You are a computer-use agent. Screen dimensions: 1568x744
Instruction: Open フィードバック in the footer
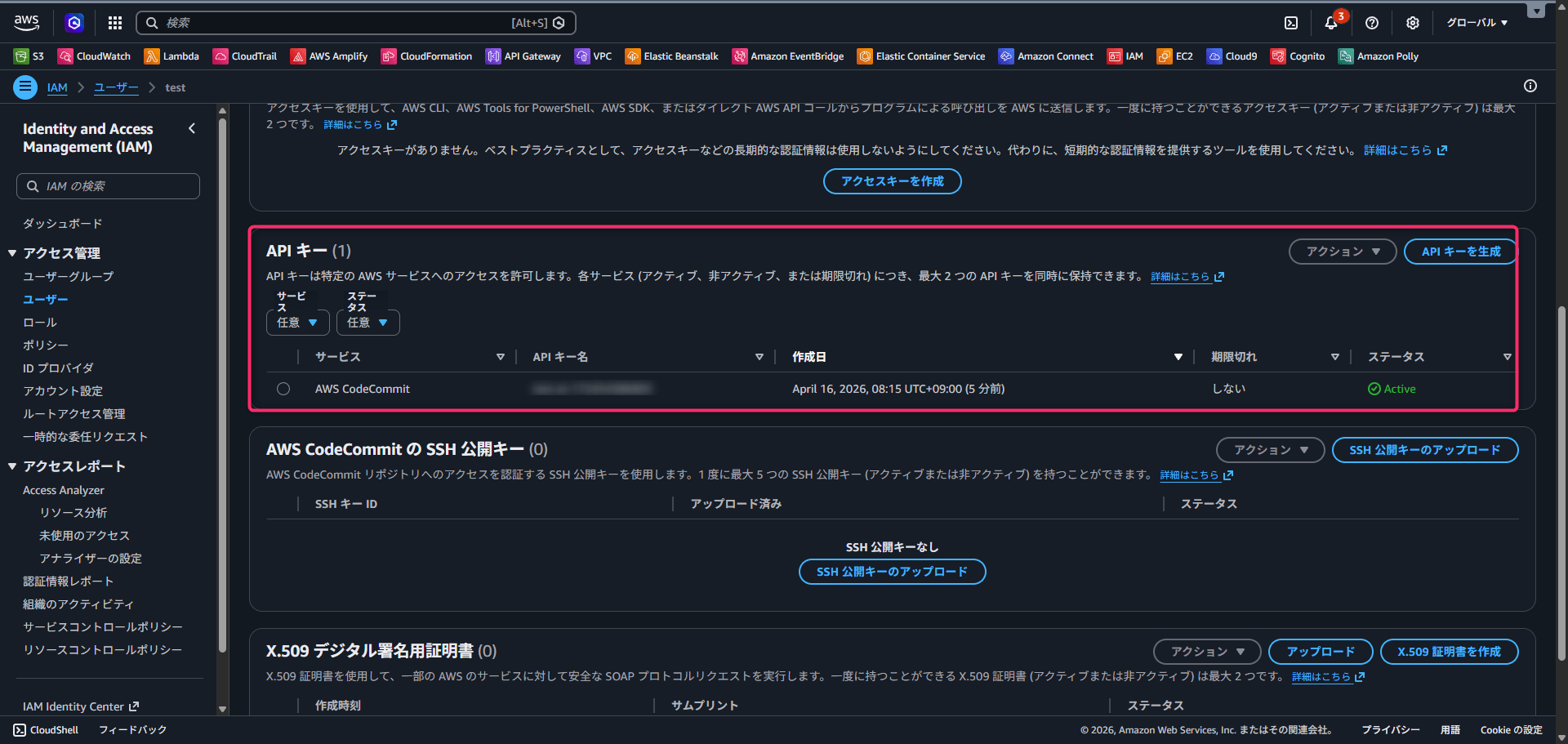(132, 730)
